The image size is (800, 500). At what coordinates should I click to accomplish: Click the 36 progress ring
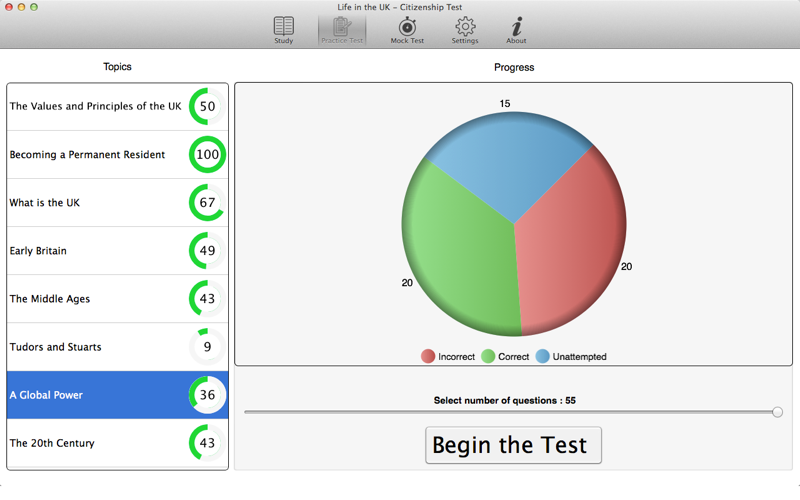[x=207, y=395]
